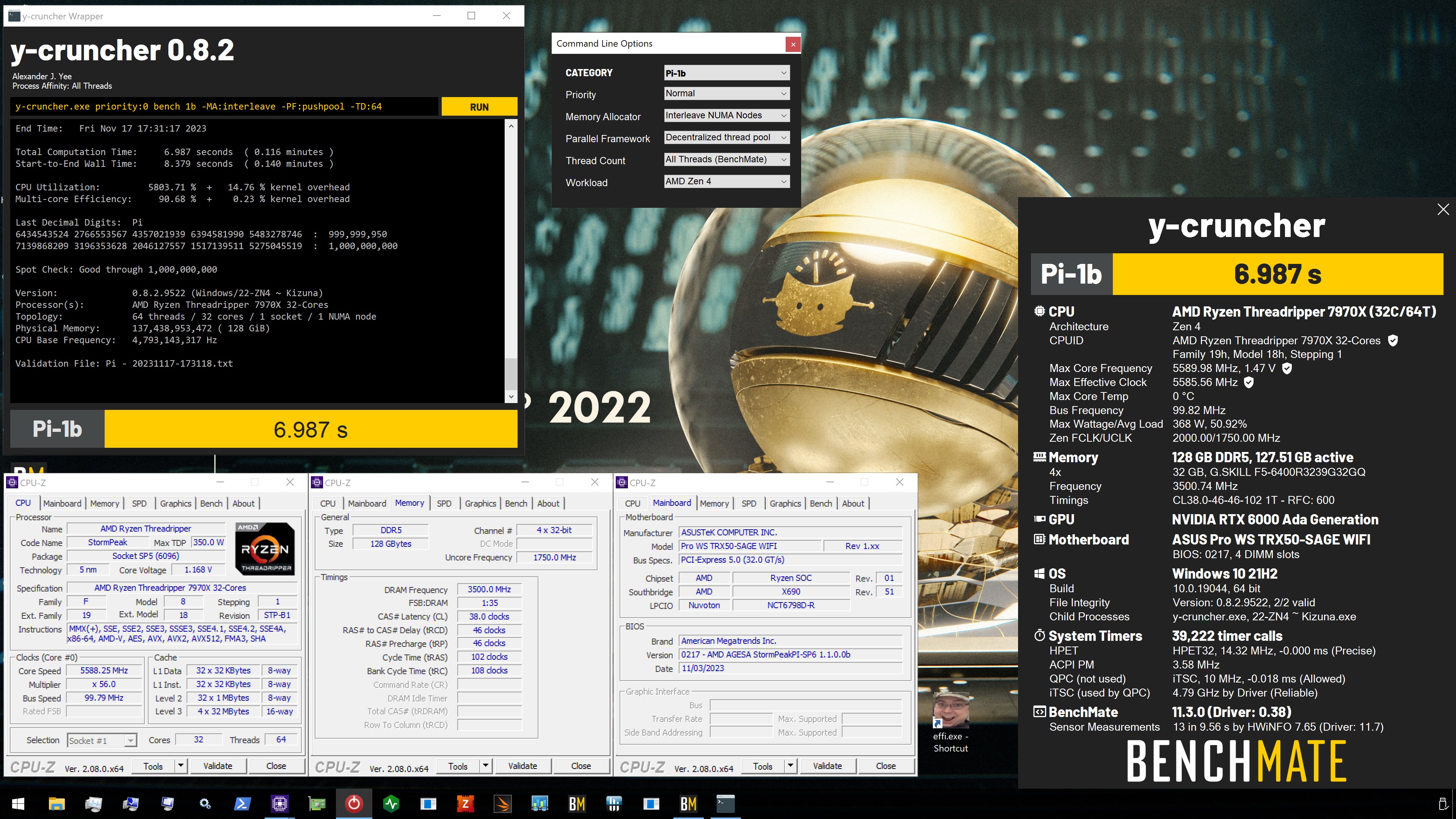Click the green heartbeat monitor taskbar icon

point(391,803)
